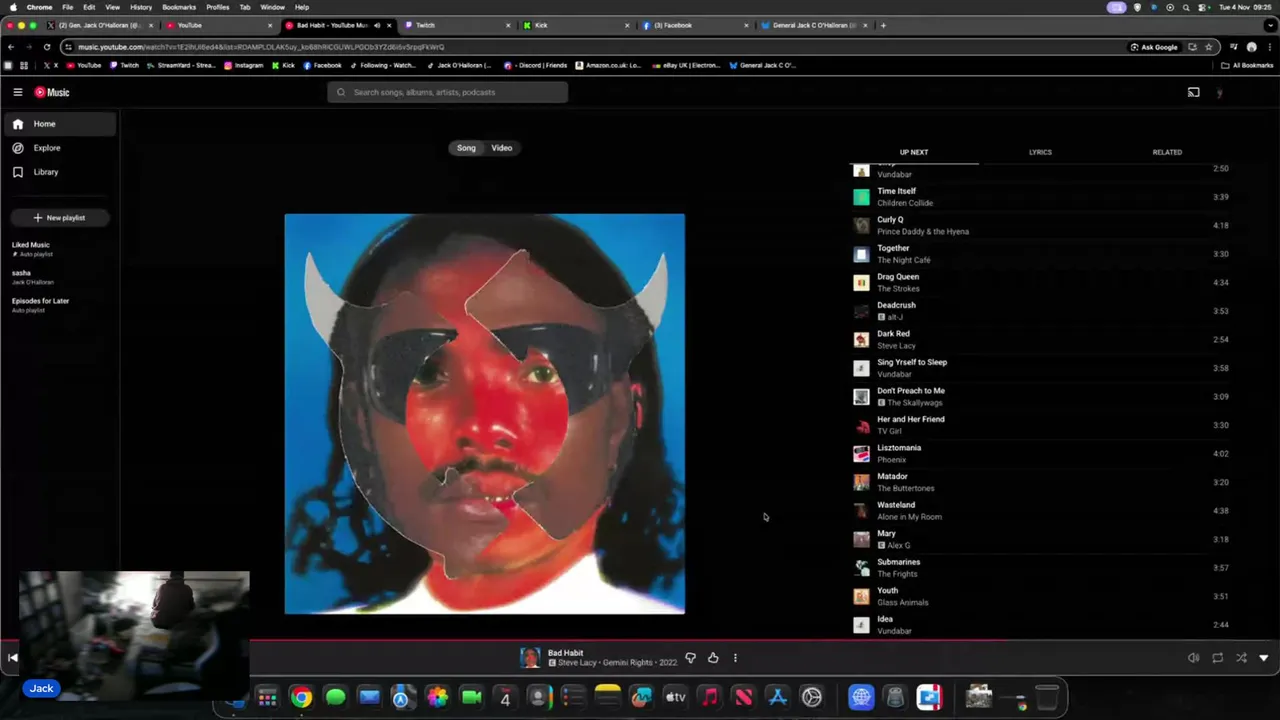Screen dimensions: 1280x720
Task: Bookmark this page with star icon
Action: (1208, 47)
